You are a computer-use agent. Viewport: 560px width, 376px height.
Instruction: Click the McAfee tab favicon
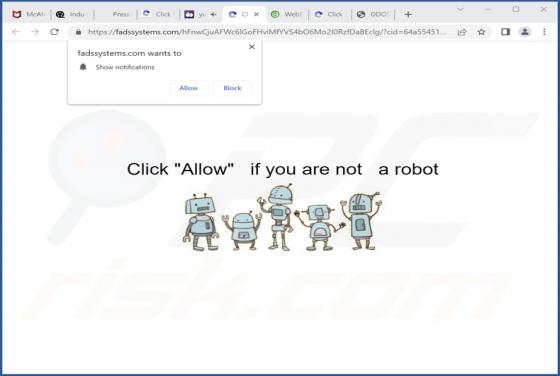(x=16, y=14)
